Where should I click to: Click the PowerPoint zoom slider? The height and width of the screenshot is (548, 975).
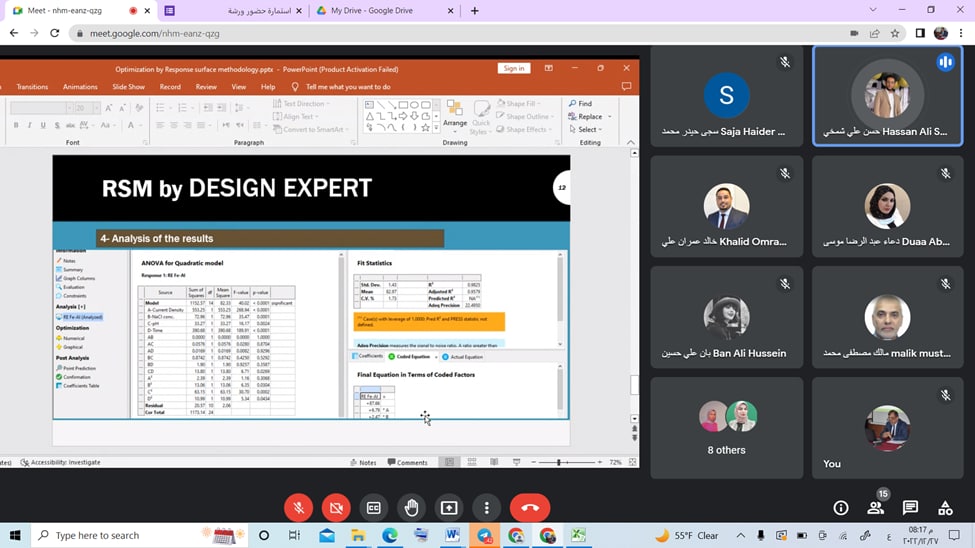(x=559, y=462)
